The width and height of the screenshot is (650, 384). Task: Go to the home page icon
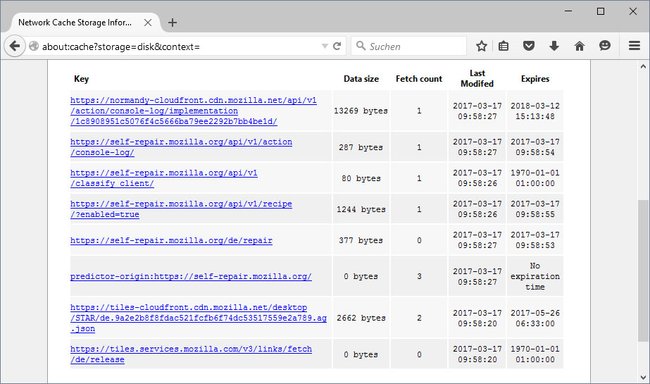pyautogui.click(x=580, y=46)
